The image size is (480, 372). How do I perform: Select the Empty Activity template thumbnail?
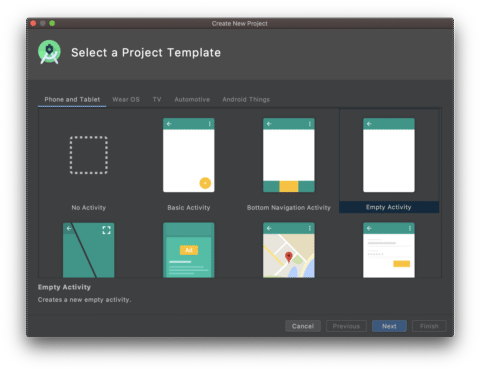coord(389,155)
